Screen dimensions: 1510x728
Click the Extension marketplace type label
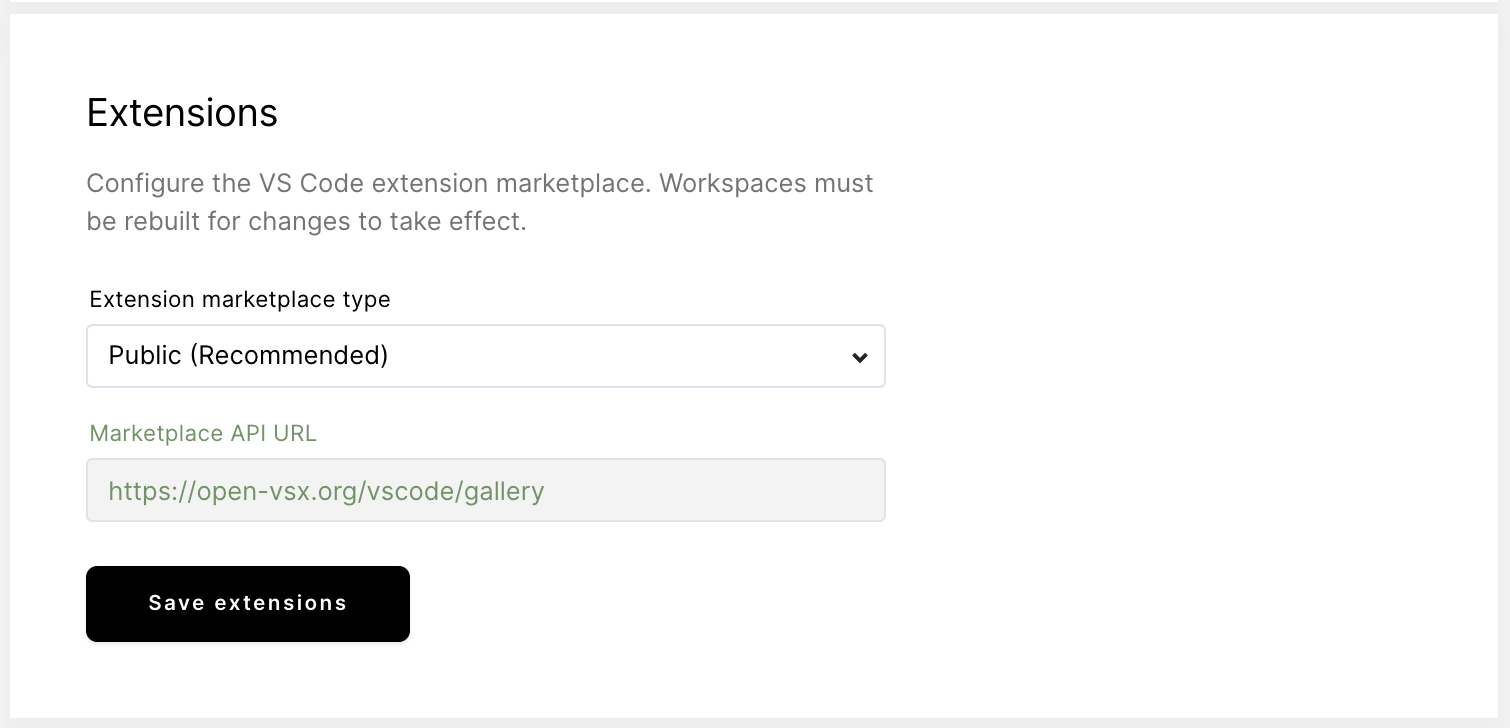click(240, 299)
